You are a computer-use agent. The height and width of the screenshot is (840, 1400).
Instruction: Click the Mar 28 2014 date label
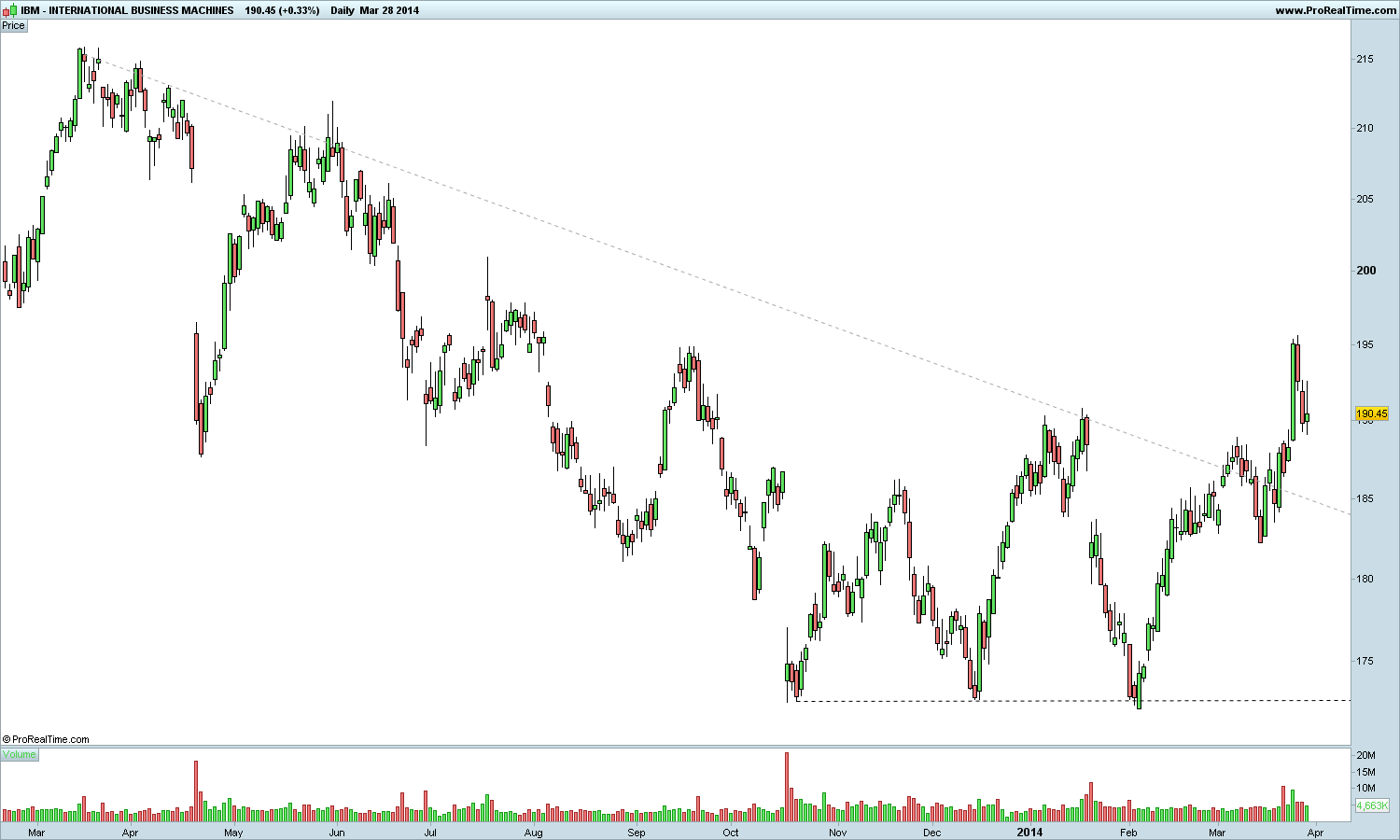(389, 10)
